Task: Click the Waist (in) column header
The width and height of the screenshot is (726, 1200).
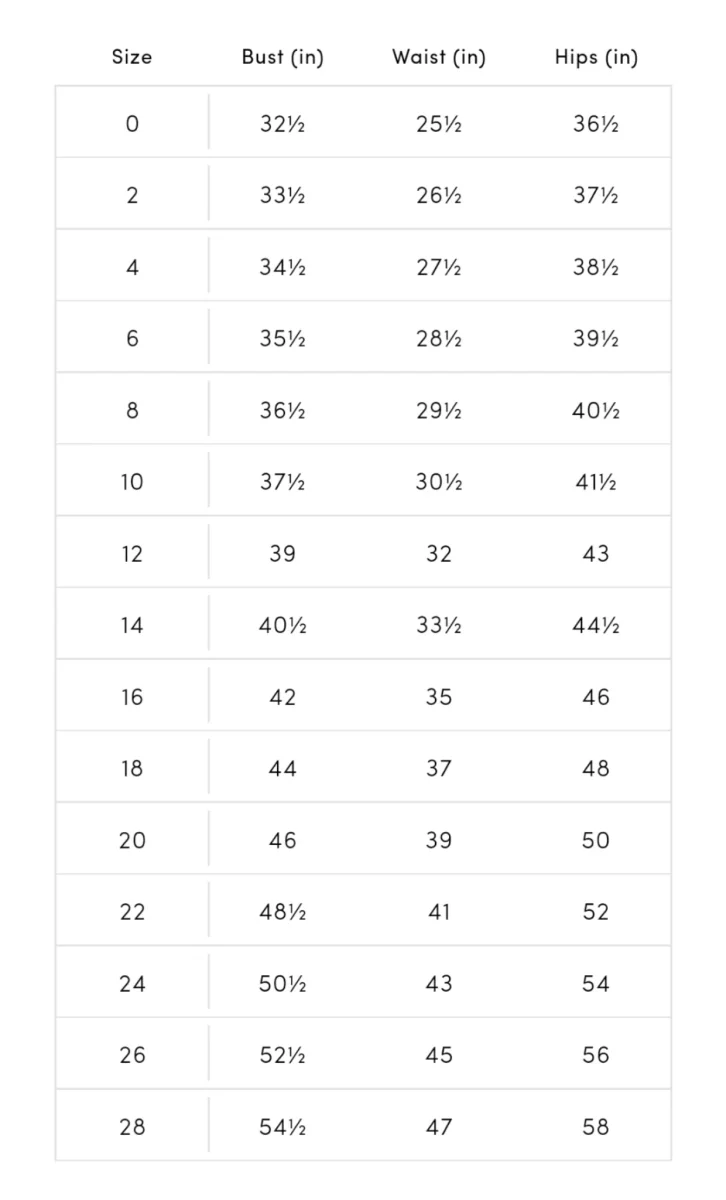Action: [438, 57]
